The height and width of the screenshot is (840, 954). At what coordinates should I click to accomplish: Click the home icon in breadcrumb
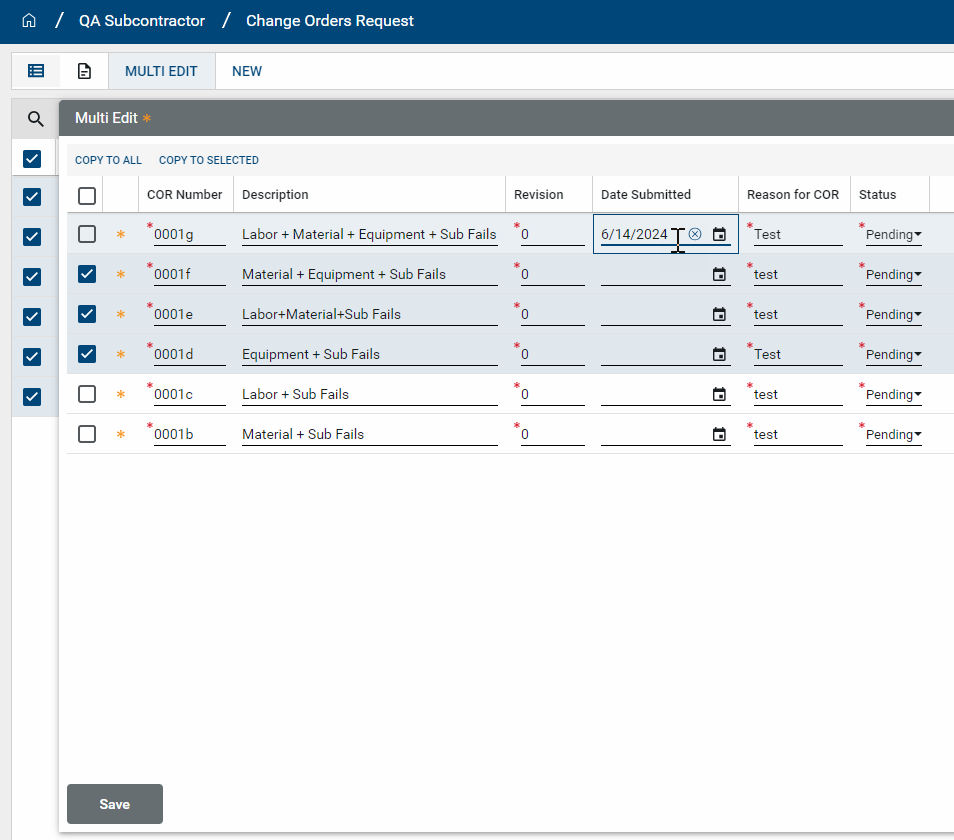click(29, 21)
